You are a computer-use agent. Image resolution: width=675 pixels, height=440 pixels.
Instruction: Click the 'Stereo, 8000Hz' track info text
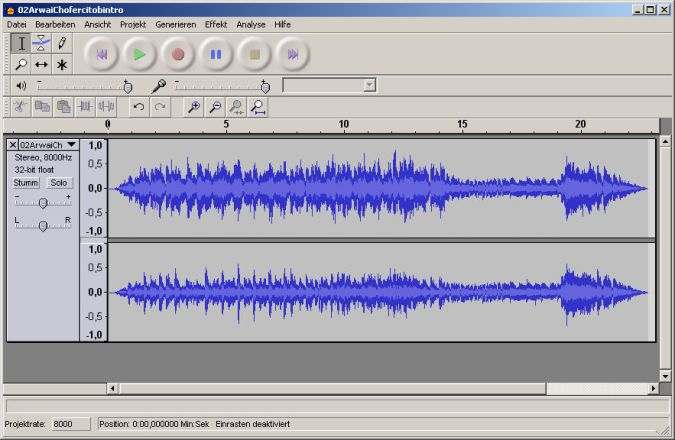pyautogui.click(x=43, y=158)
